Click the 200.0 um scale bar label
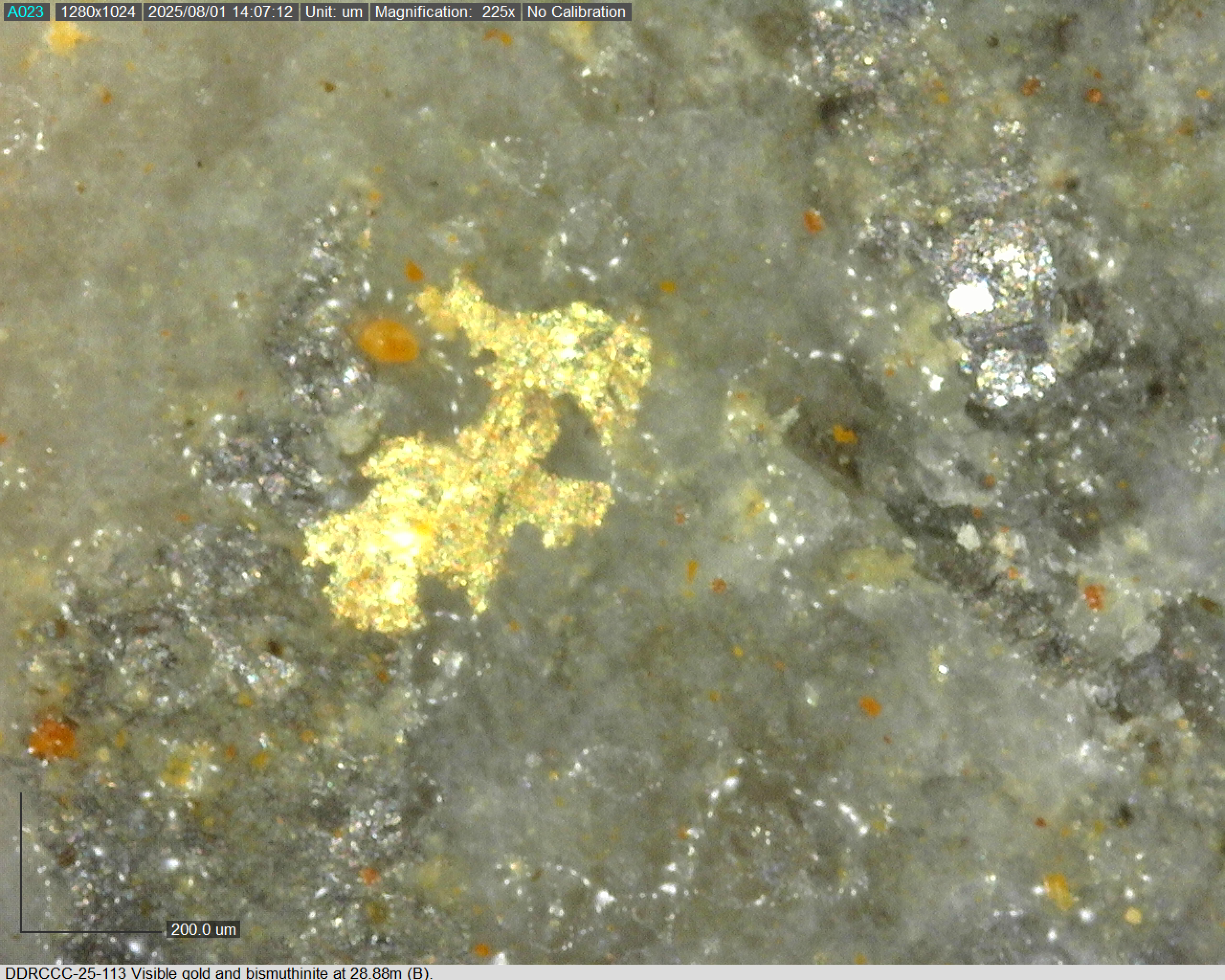The image size is (1225, 980). 203,929
